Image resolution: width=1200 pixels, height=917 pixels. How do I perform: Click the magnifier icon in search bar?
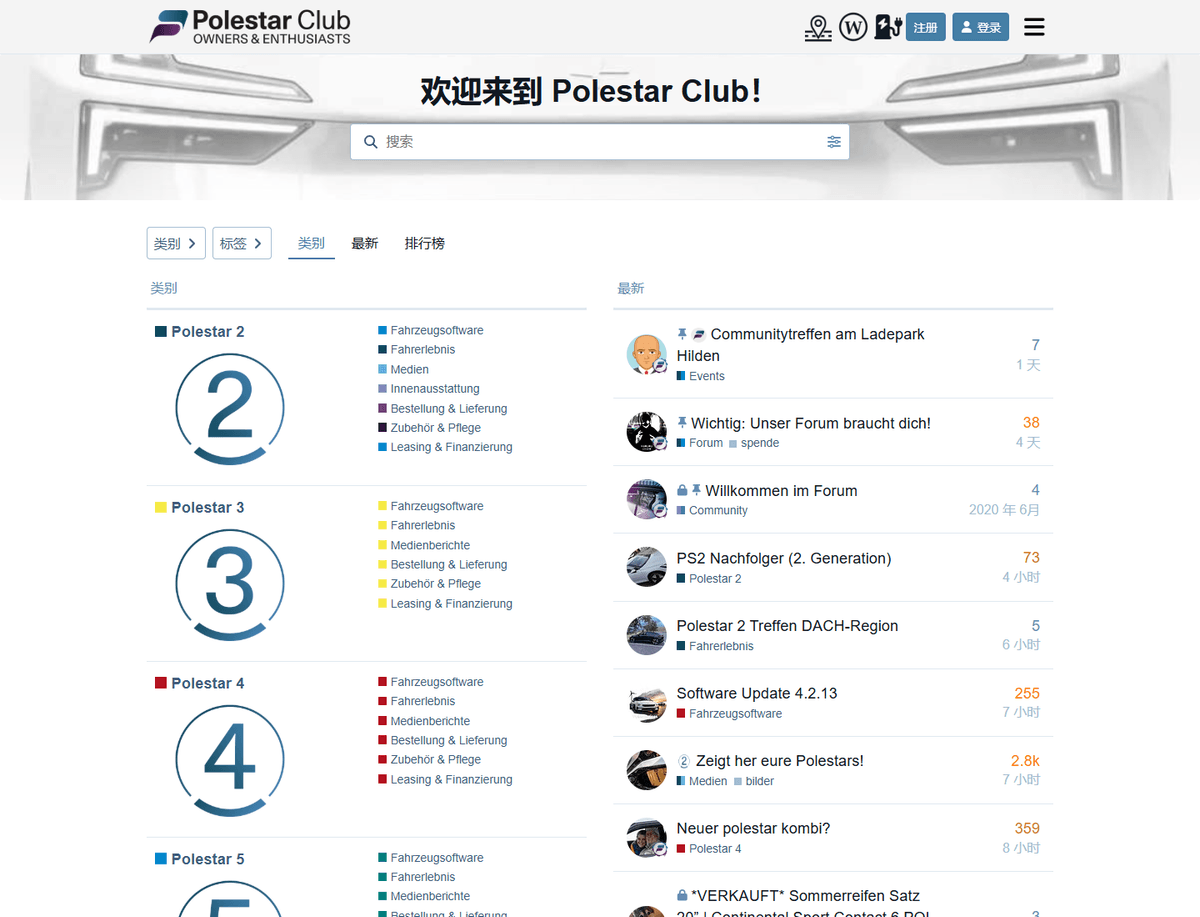pos(371,142)
